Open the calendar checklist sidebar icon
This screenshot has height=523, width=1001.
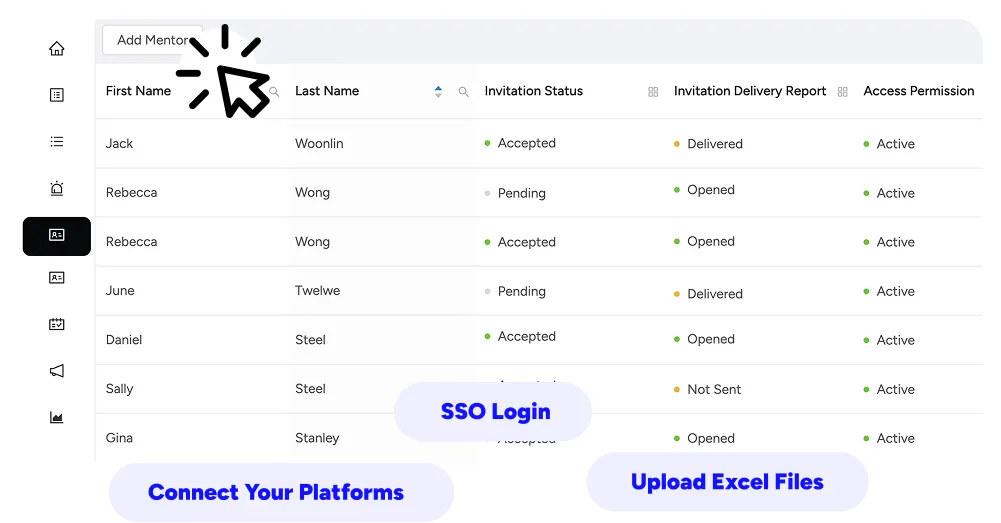pos(57,324)
